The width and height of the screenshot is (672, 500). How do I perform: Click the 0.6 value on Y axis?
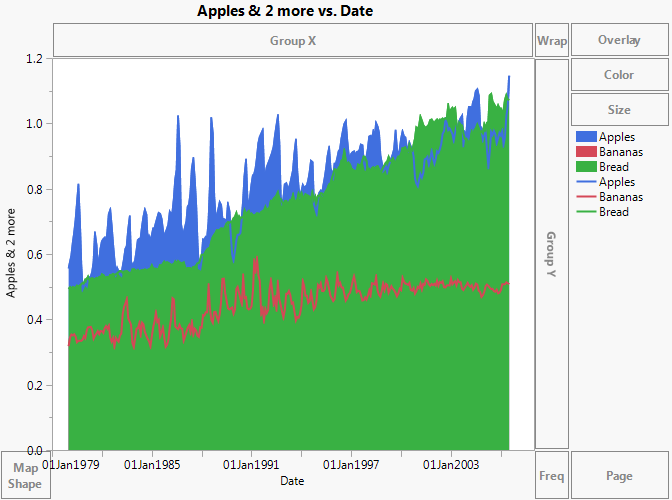point(34,254)
